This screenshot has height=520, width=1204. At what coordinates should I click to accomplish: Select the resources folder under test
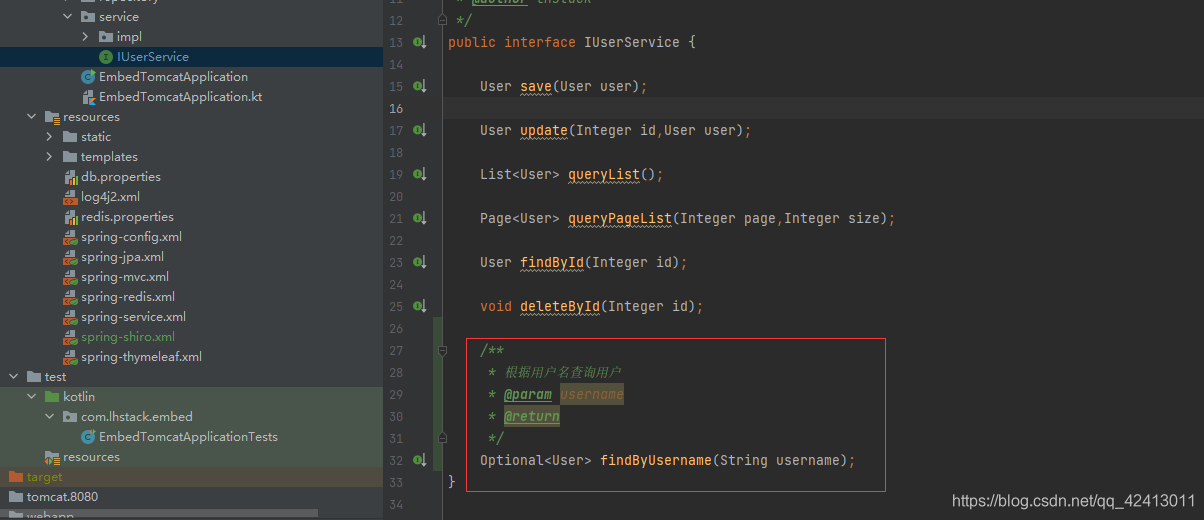(91, 457)
